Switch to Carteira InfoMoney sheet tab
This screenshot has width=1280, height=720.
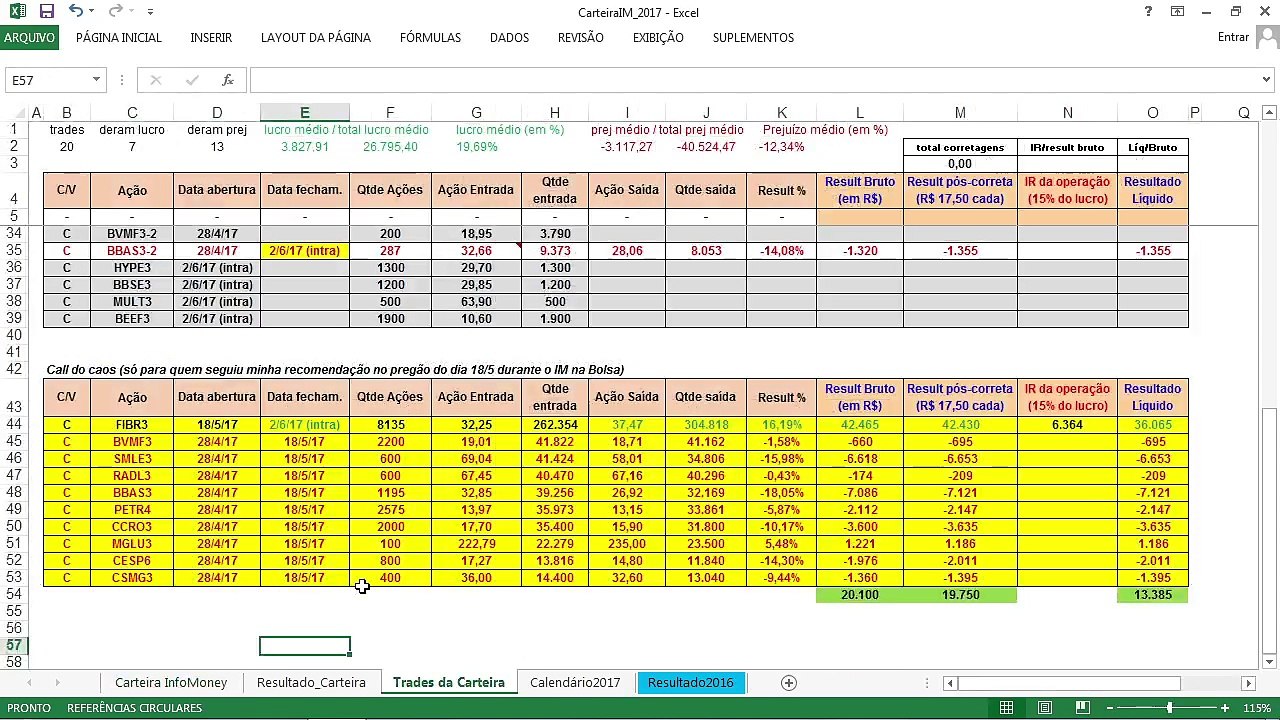coord(171,683)
